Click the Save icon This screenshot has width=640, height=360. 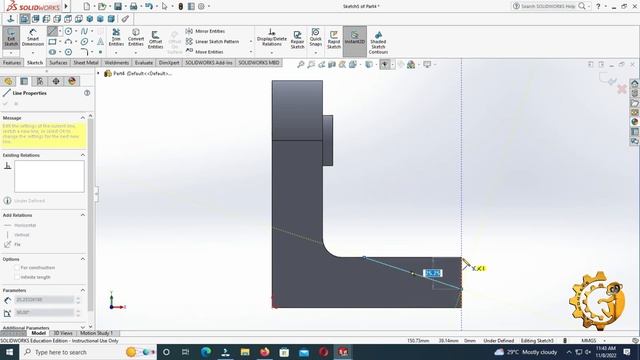click(x=118, y=6)
